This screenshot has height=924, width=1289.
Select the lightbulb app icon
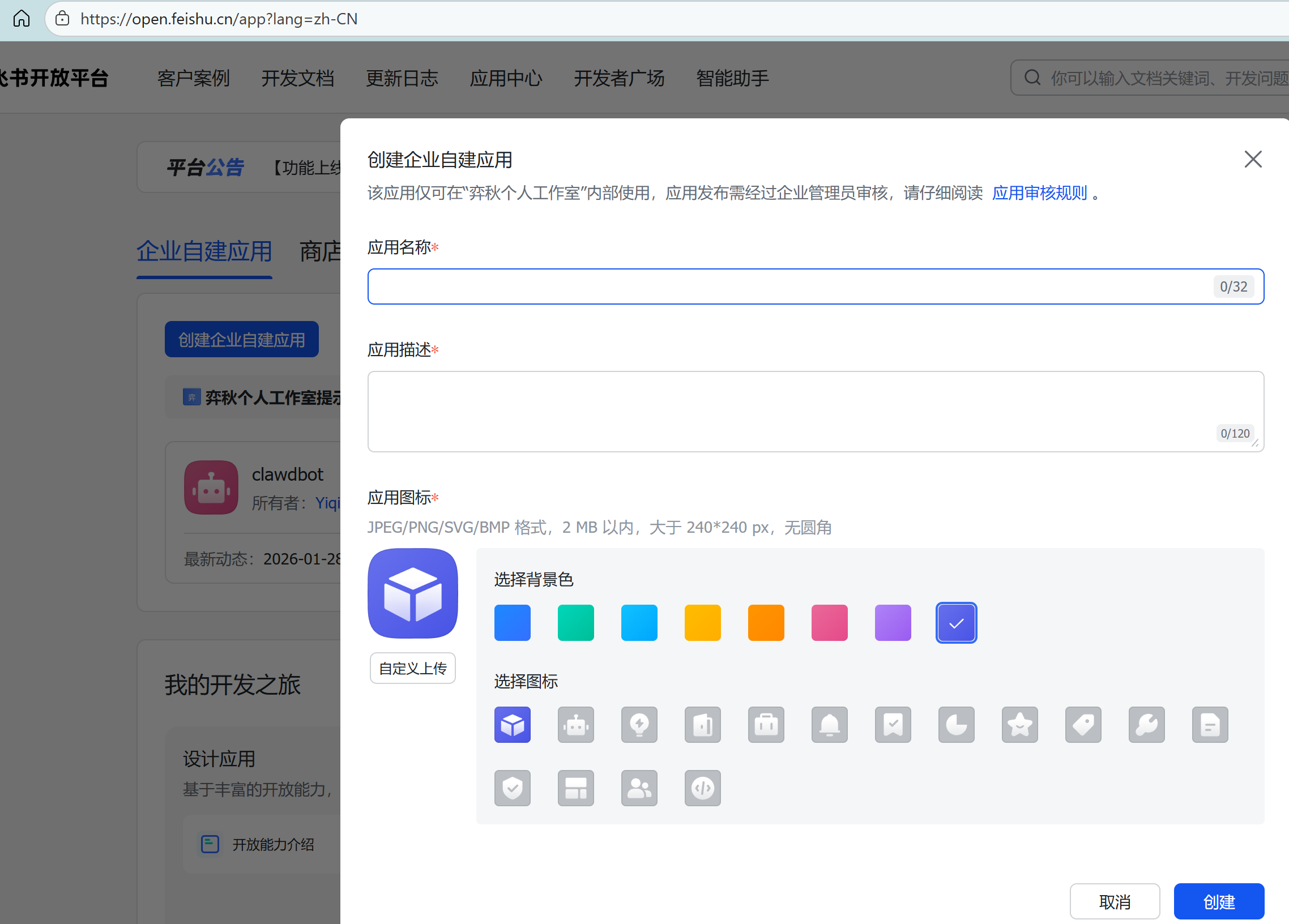click(639, 725)
